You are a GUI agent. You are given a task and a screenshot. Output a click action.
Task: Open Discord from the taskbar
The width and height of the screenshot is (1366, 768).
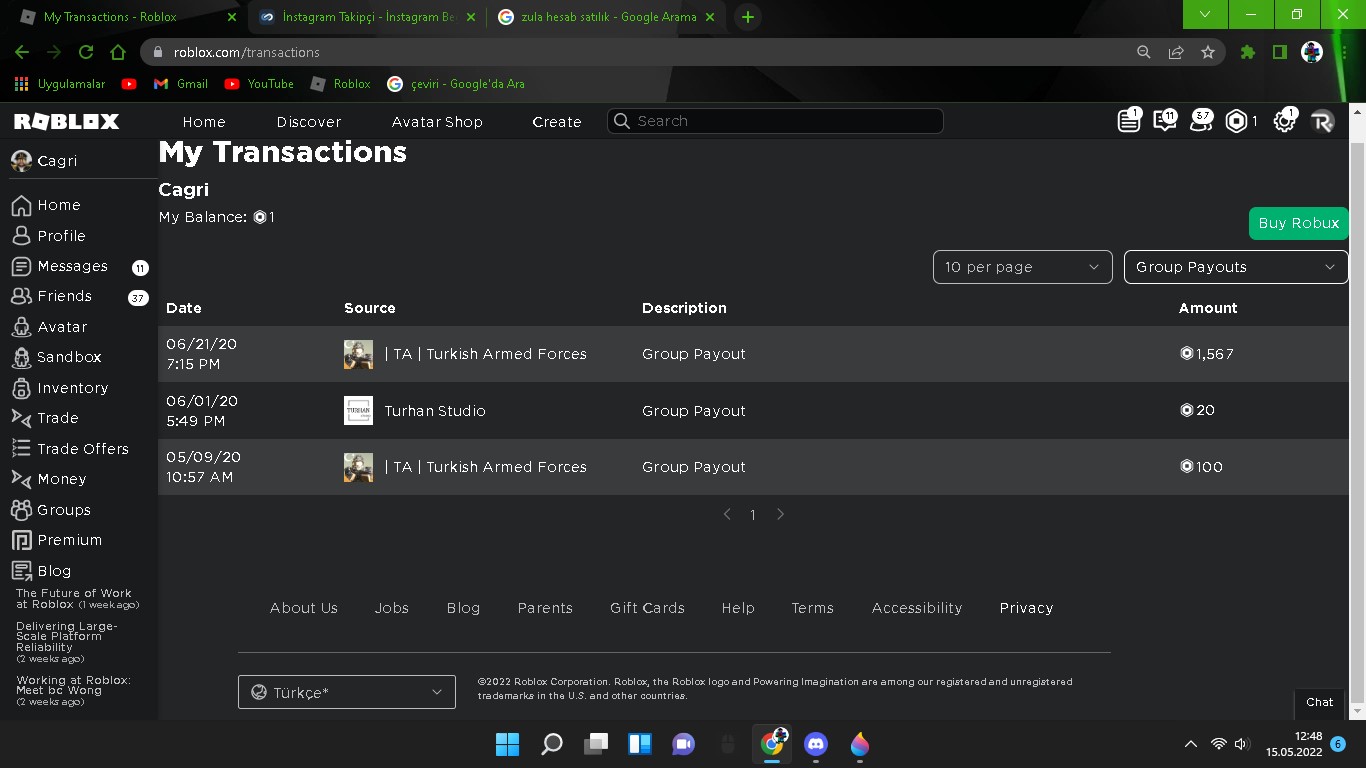[816, 744]
